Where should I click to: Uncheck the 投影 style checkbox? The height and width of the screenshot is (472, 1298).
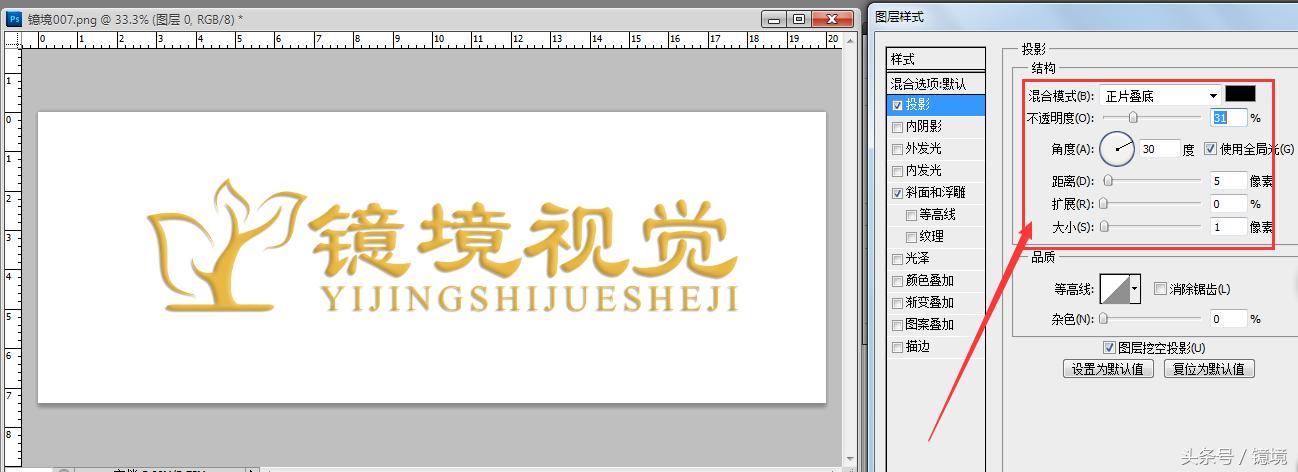(x=898, y=105)
